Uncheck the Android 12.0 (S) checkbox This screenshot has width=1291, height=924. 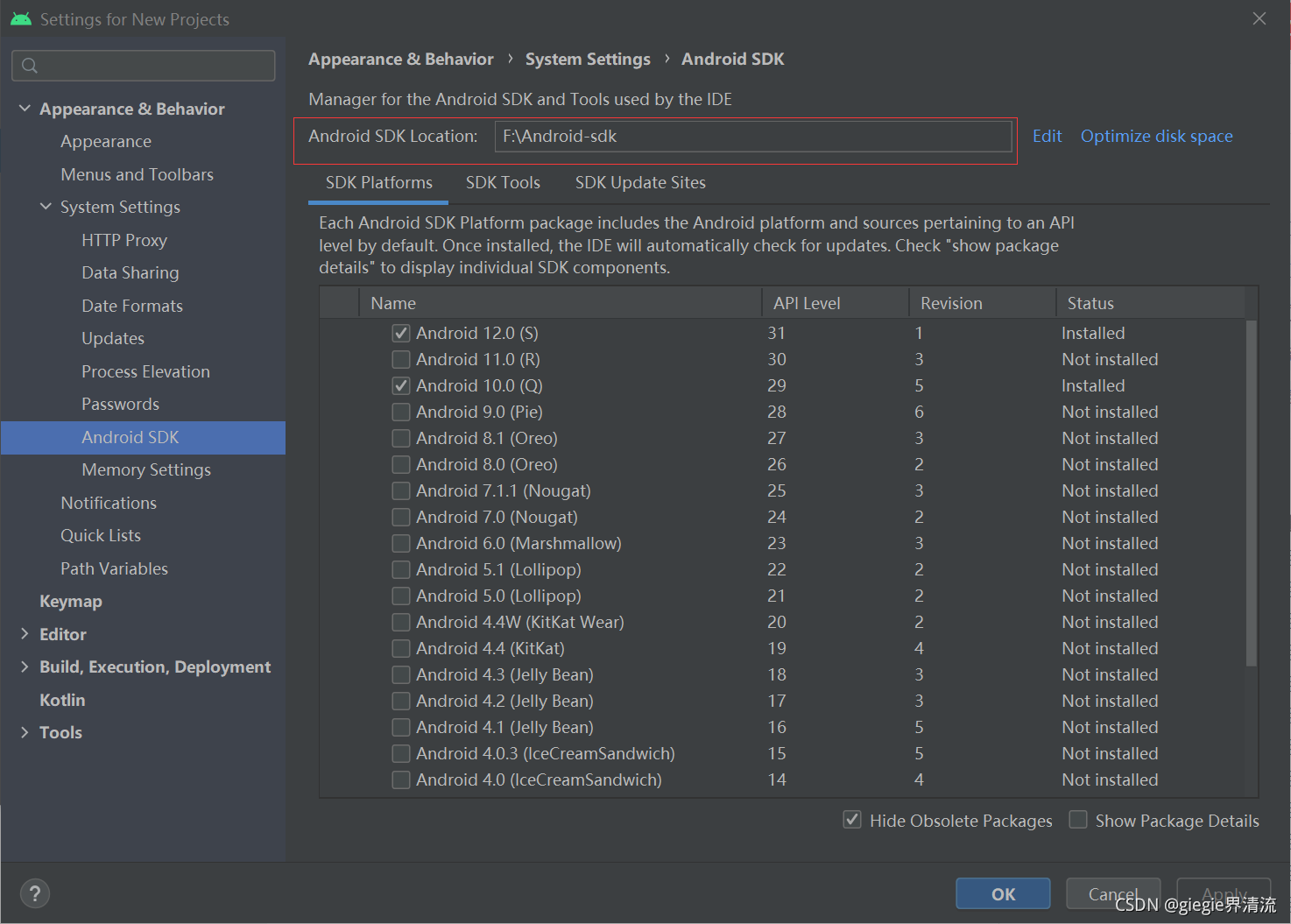[x=401, y=334]
